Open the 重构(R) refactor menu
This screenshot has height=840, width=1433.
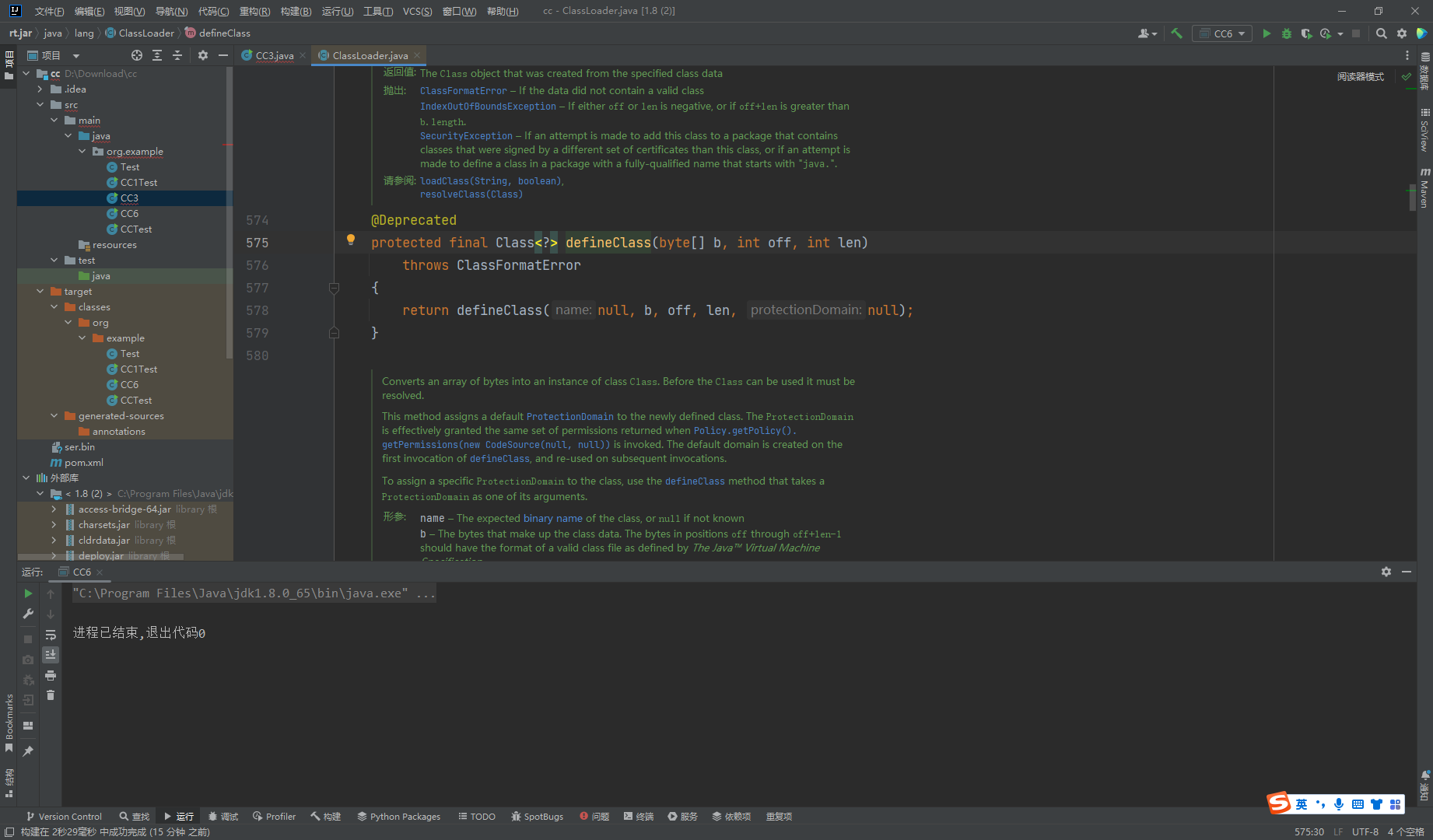pos(254,11)
